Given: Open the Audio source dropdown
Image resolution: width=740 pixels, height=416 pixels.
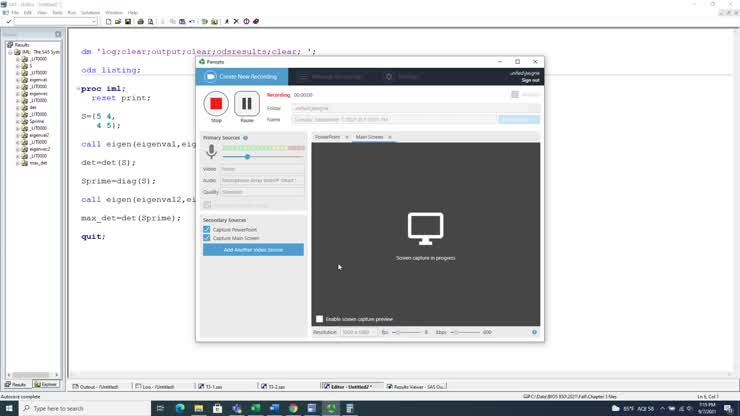Looking at the screenshot, I should coord(260,180).
